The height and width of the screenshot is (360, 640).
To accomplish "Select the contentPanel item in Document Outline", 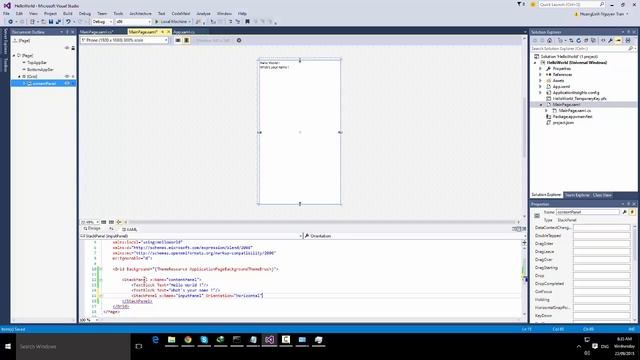I will click(x=44, y=83).
